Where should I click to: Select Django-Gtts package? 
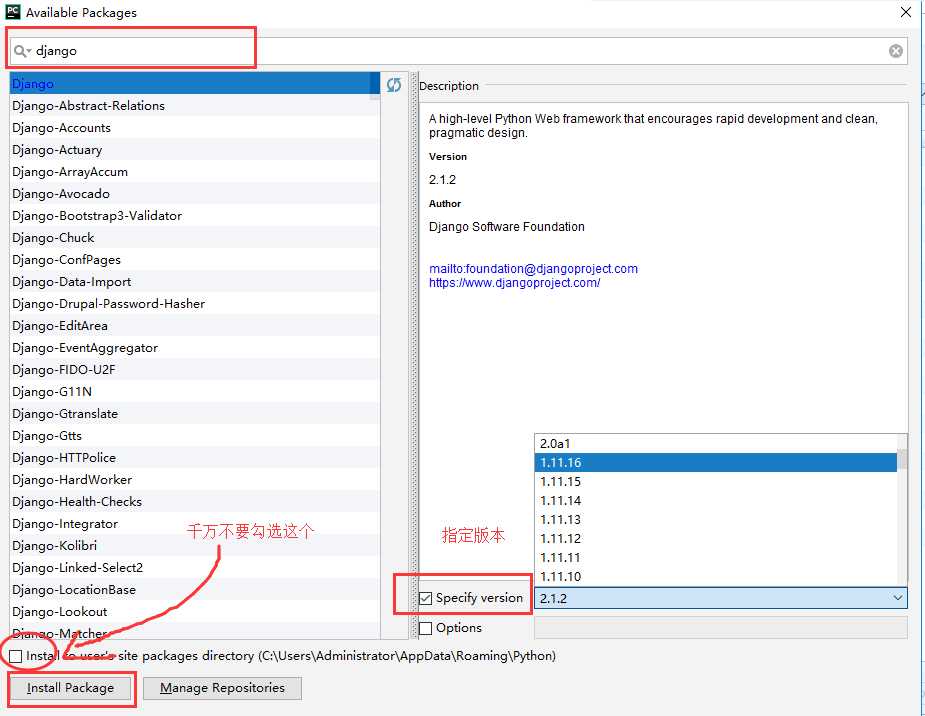click(195, 436)
